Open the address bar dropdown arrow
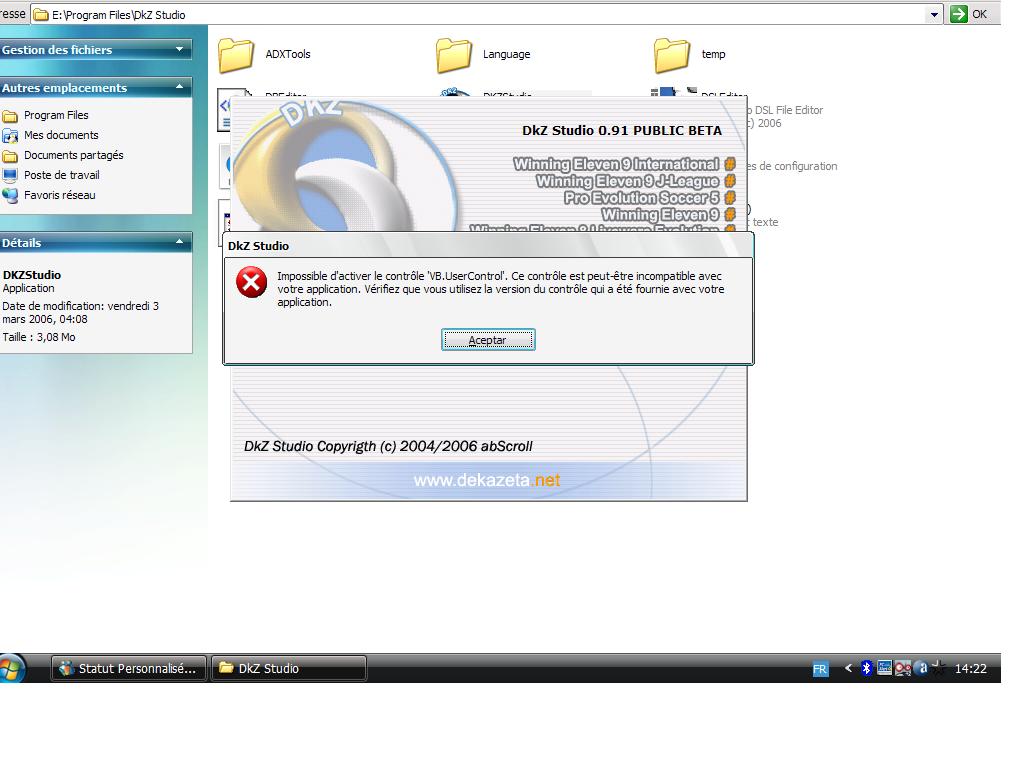Image resolution: width=1024 pixels, height=768 pixels. (935, 14)
